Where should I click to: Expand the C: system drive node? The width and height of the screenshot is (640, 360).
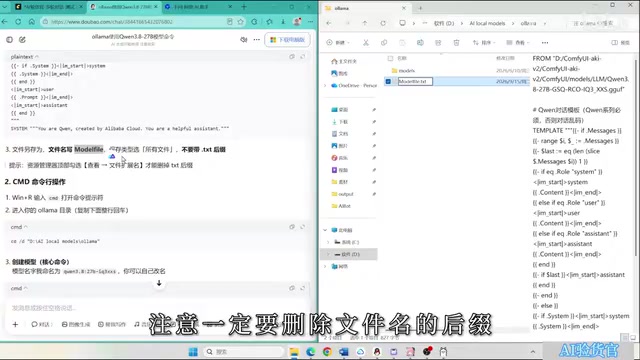pos(329,242)
